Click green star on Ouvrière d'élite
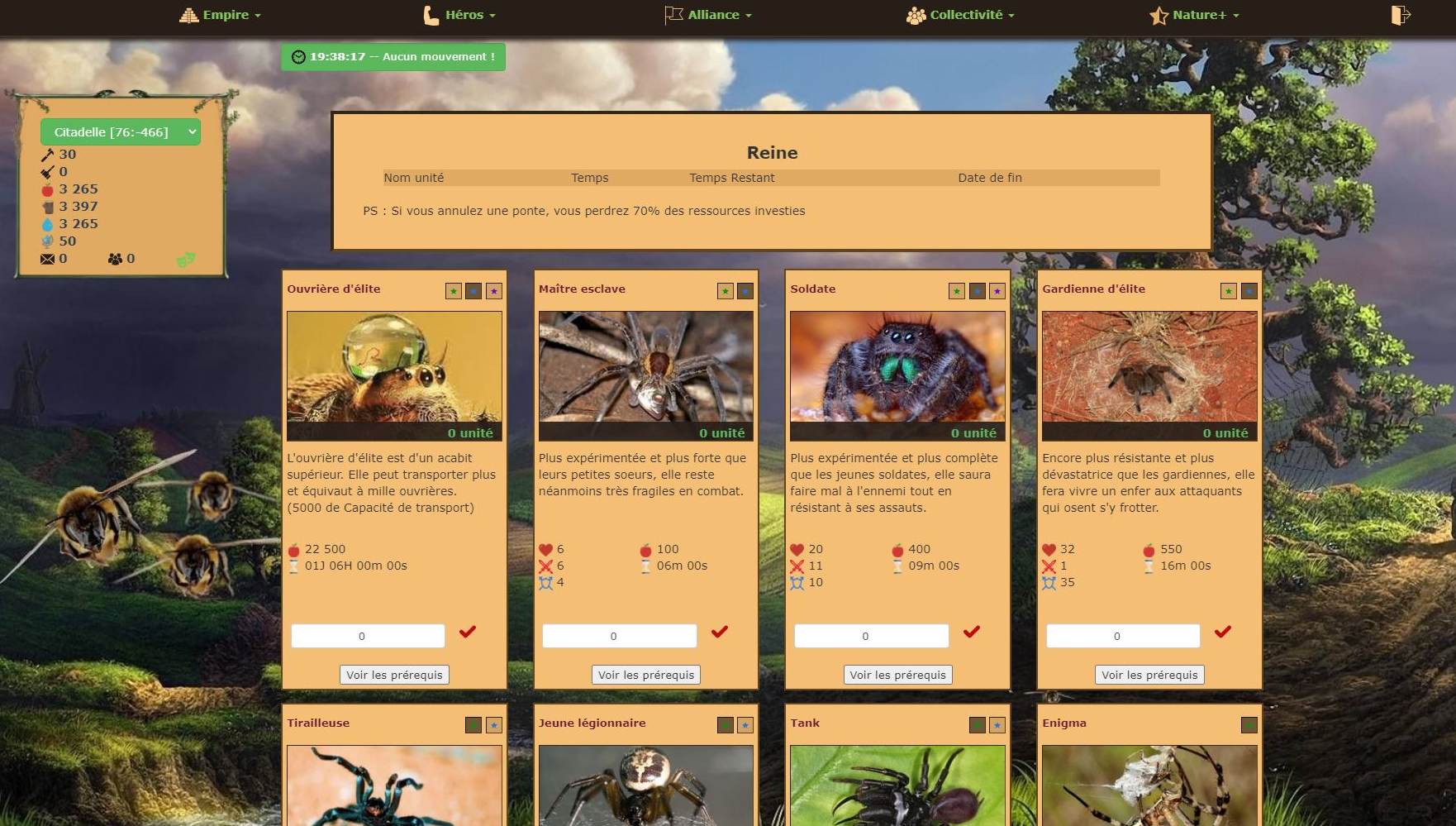1456x826 pixels. [x=454, y=291]
